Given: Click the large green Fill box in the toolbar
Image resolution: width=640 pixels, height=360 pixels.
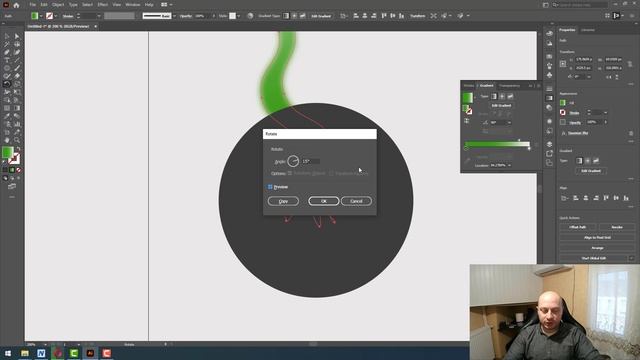Looking at the screenshot, I should click(7, 153).
